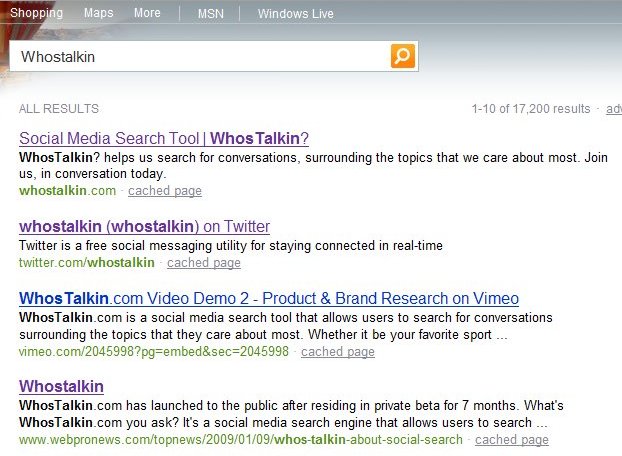Open cached page for whostalkin.com

pyautogui.click(x=165, y=191)
